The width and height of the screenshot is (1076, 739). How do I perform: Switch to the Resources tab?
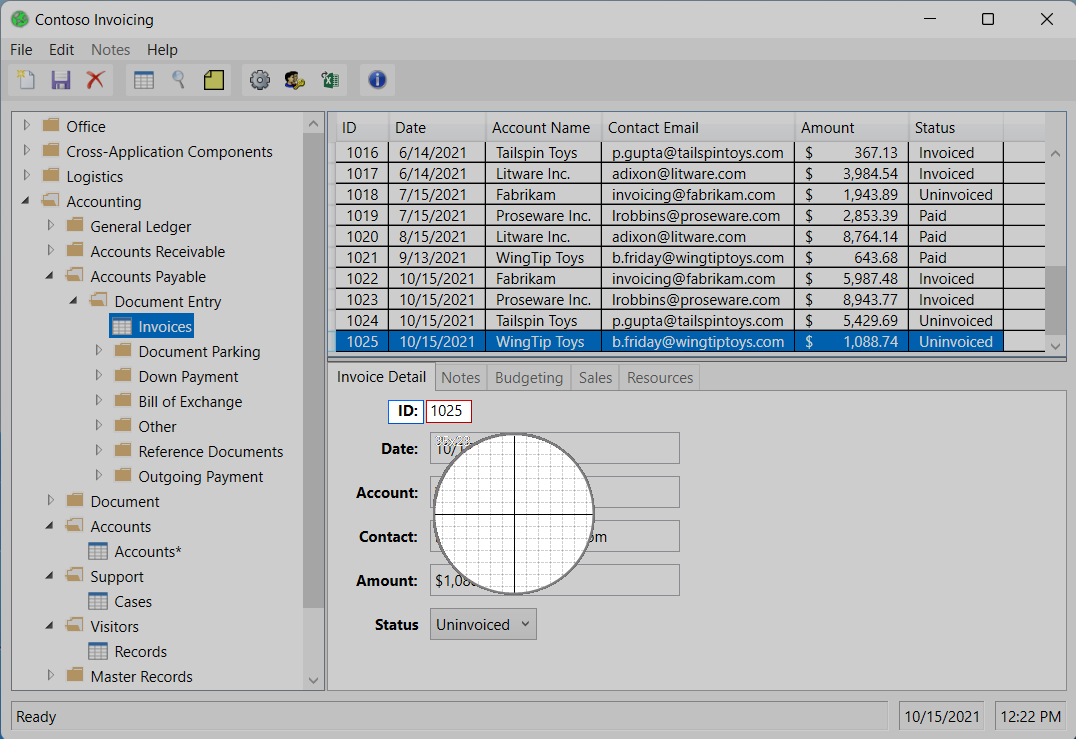point(659,377)
